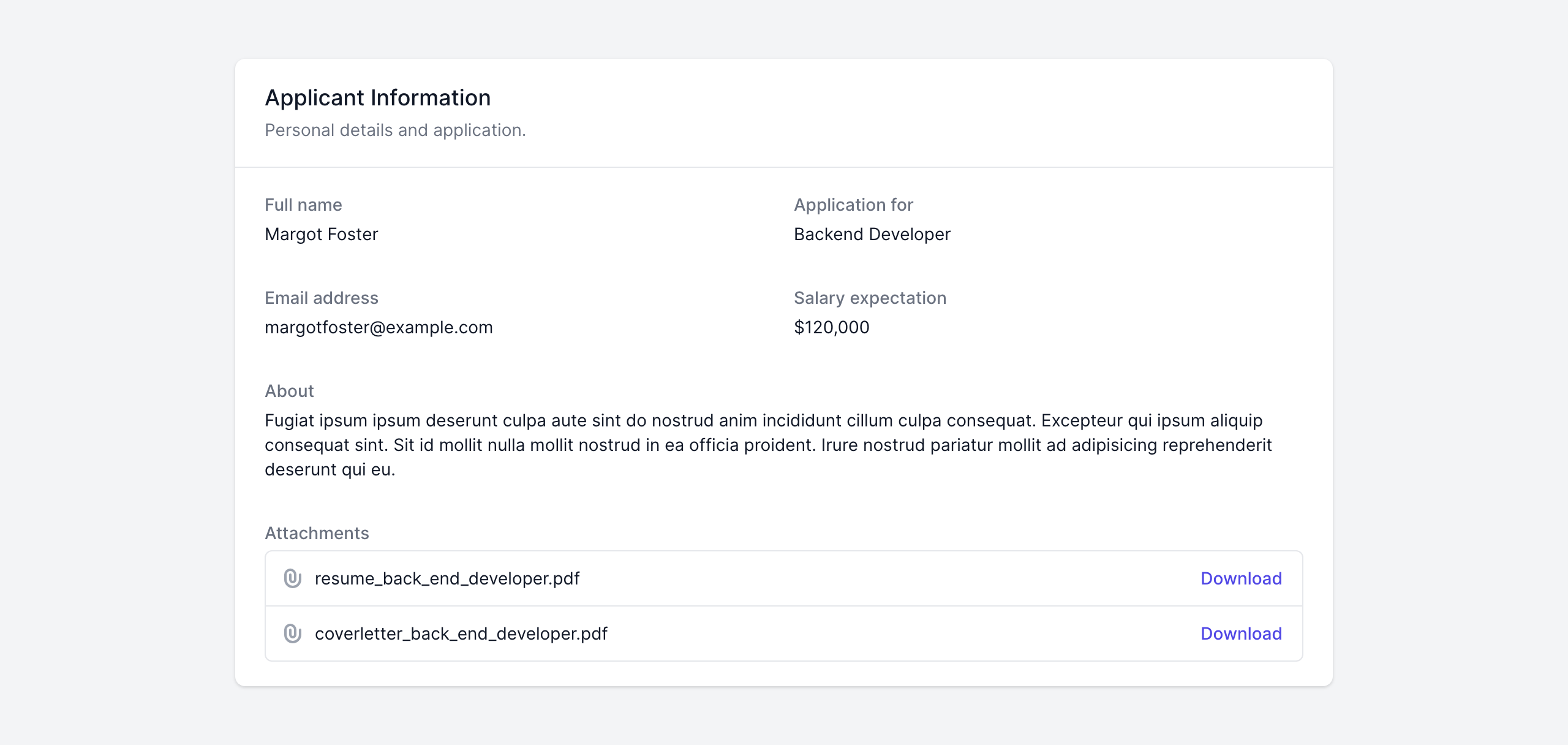Download resume_back_end_developer.pdf
1568x745 pixels.
tap(1241, 578)
